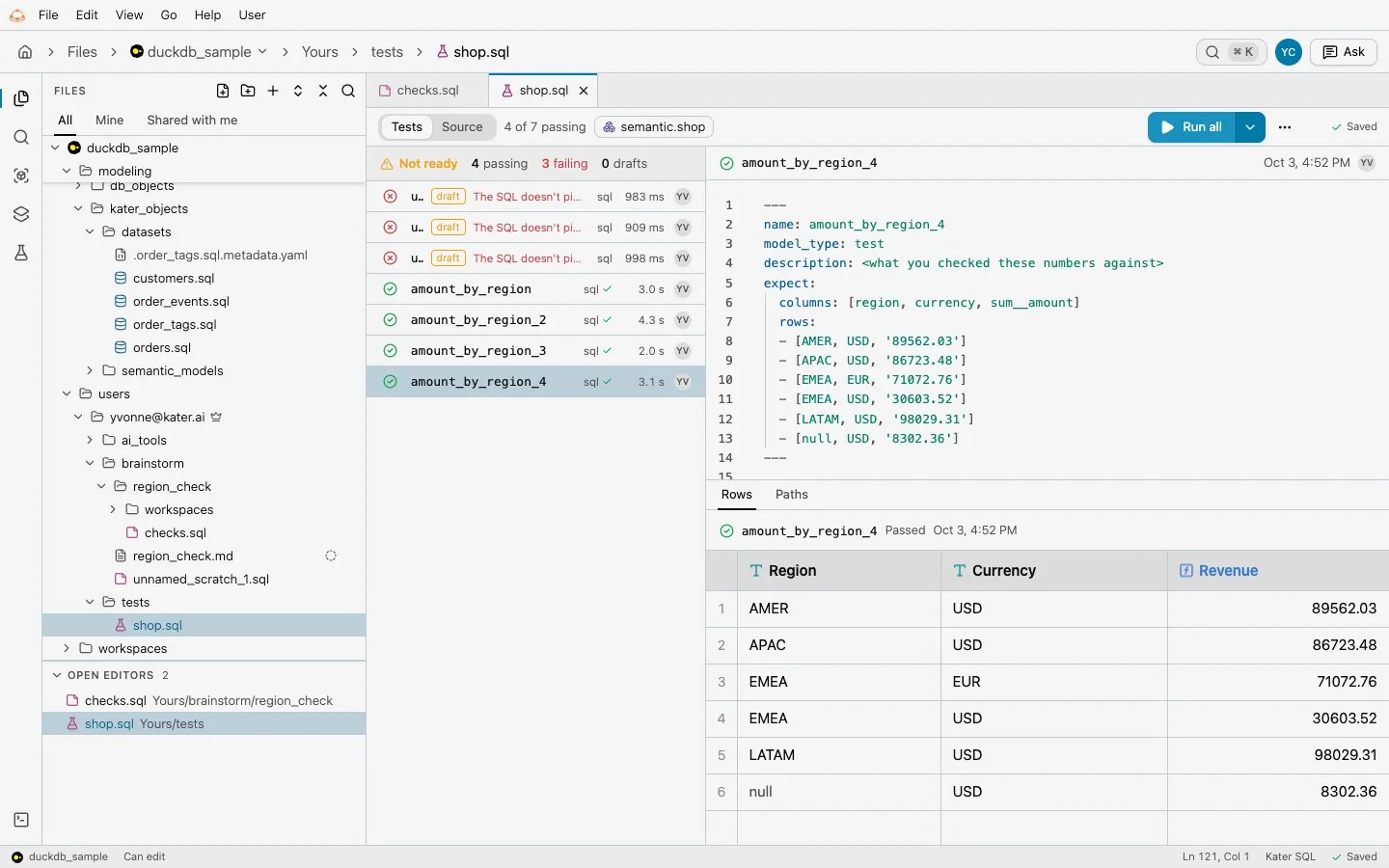
Task: Open orders.sql in the file tree
Action: 162,348
